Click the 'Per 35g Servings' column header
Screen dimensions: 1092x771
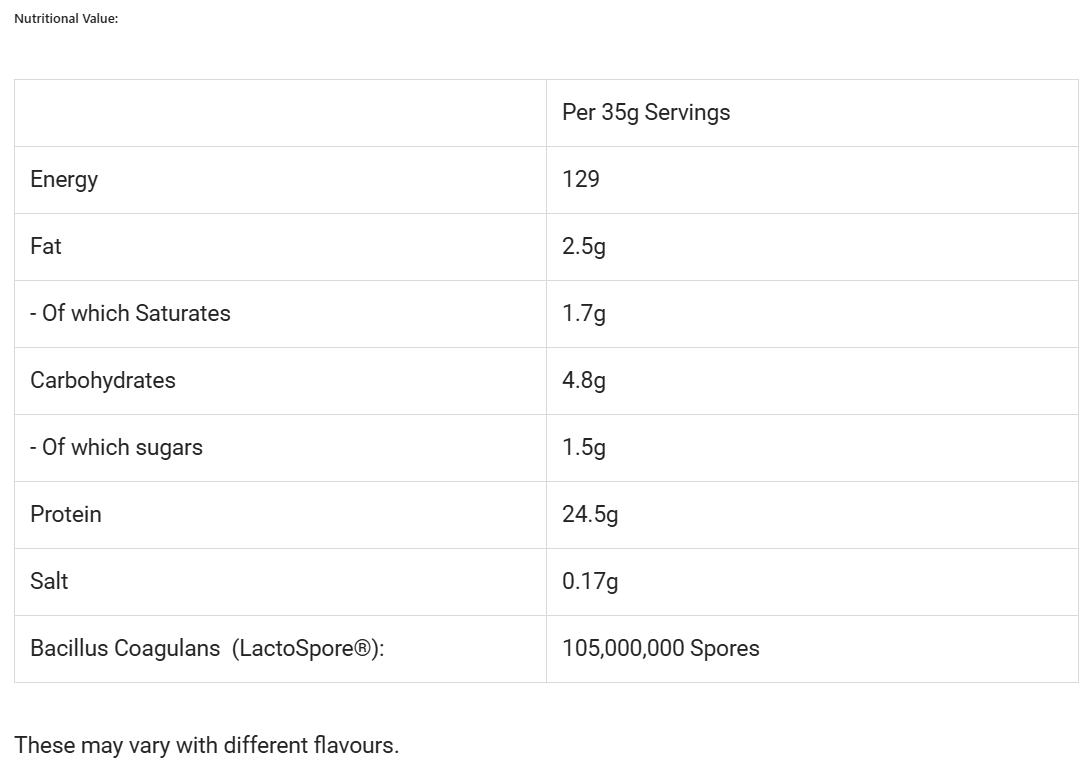(646, 113)
